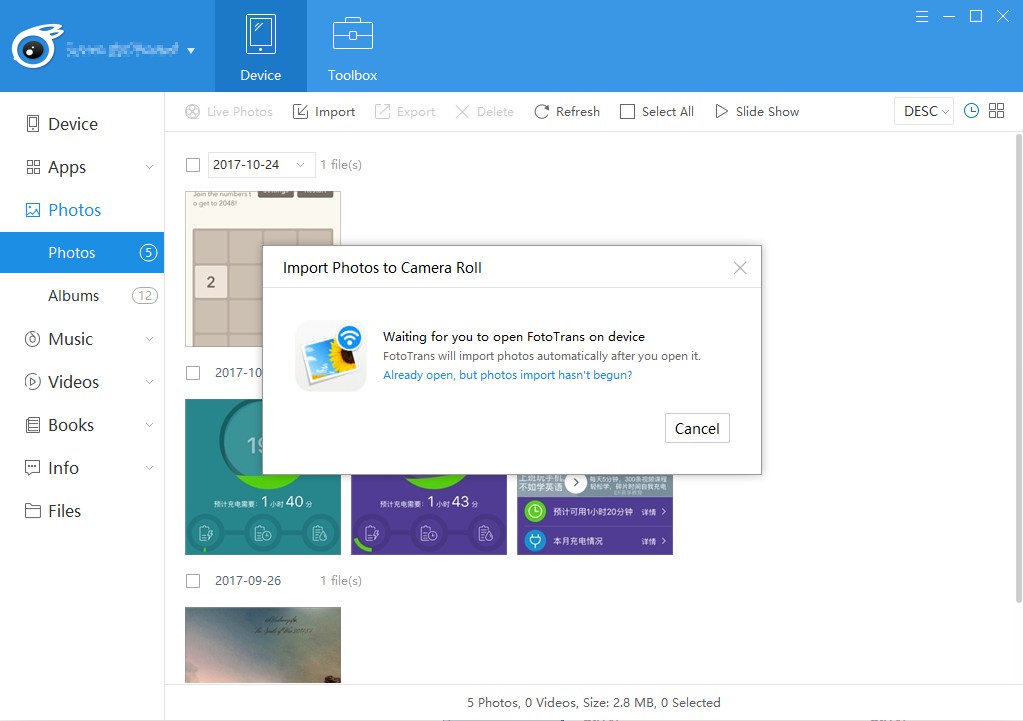This screenshot has width=1023, height=721.
Task: Click Cancel in the import dialog
Action: pyautogui.click(x=697, y=429)
